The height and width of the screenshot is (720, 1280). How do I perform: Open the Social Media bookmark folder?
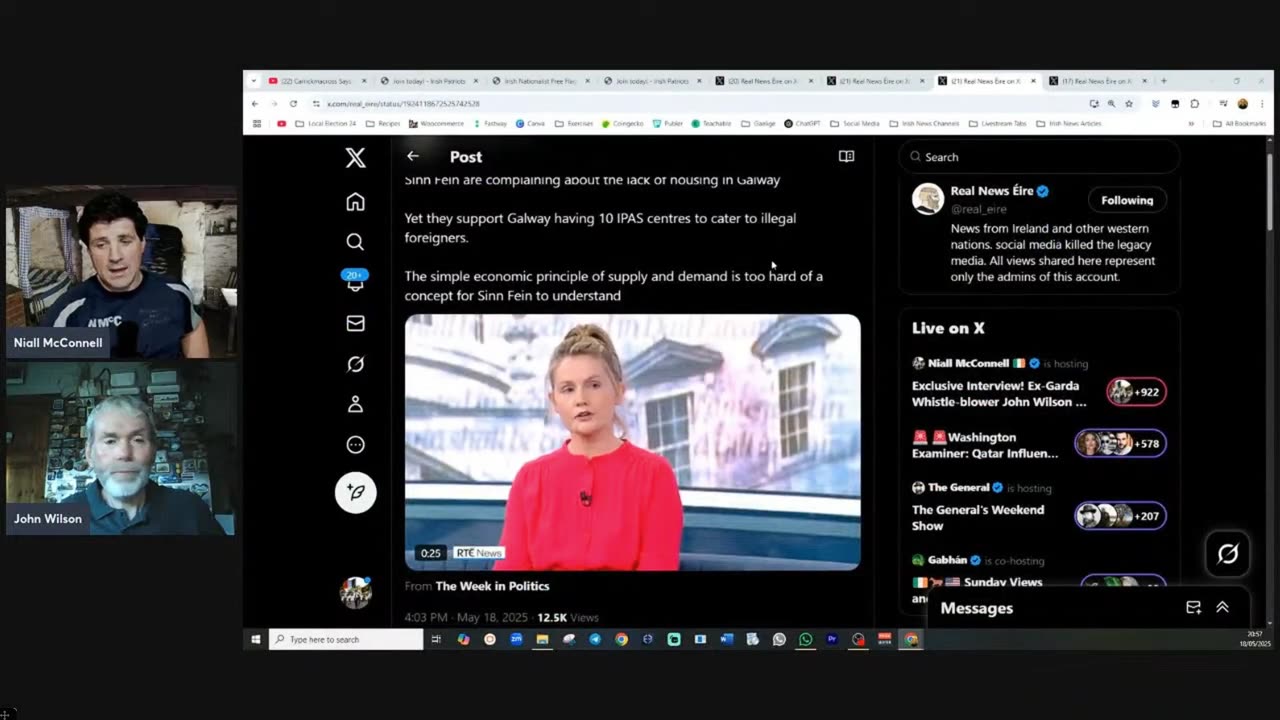855,124
